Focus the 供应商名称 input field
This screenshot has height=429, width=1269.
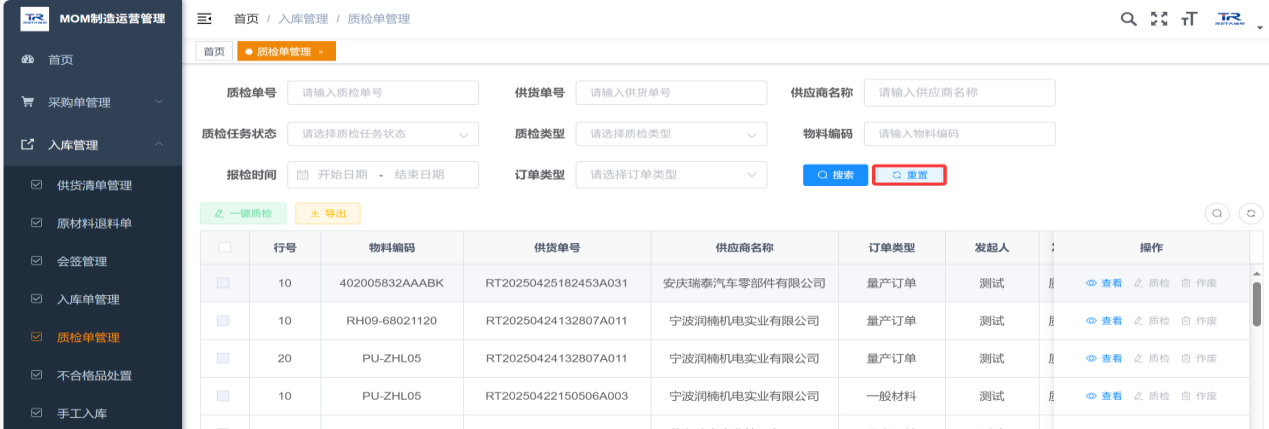(x=959, y=92)
